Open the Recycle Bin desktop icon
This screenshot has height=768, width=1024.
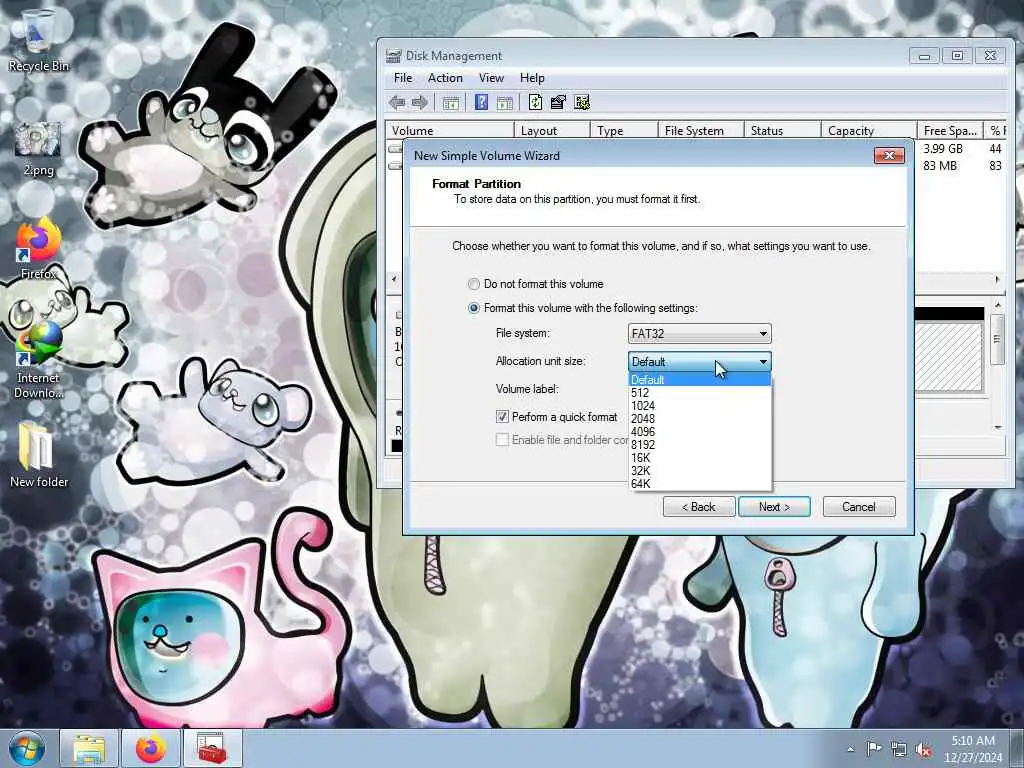(x=39, y=40)
